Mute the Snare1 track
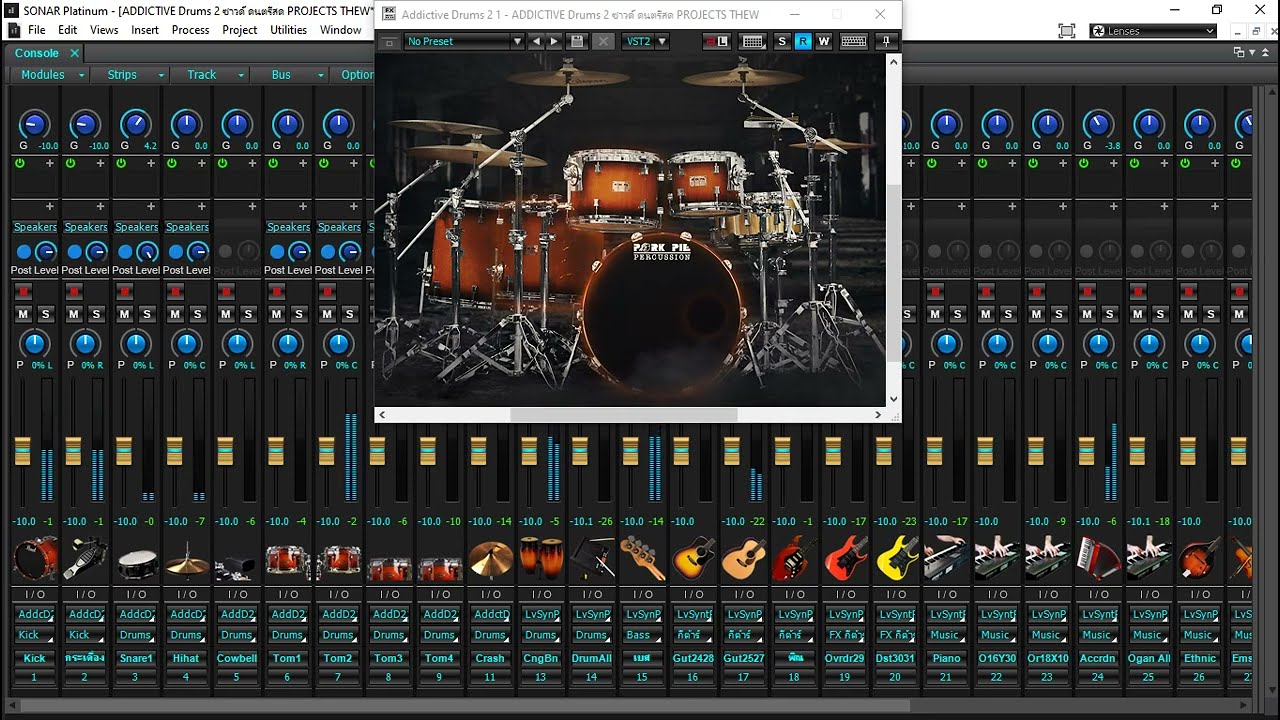This screenshot has width=1280, height=720. pyautogui.click(x=125, y=314)
